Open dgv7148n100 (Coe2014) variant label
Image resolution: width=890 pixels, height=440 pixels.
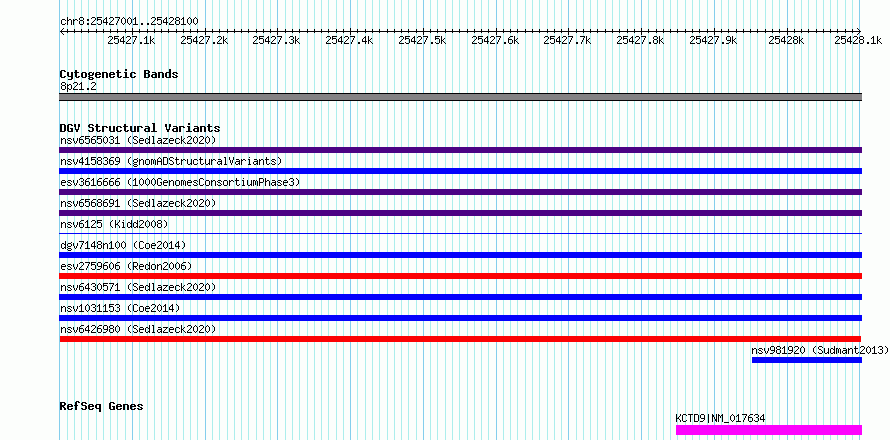(123, 245)
